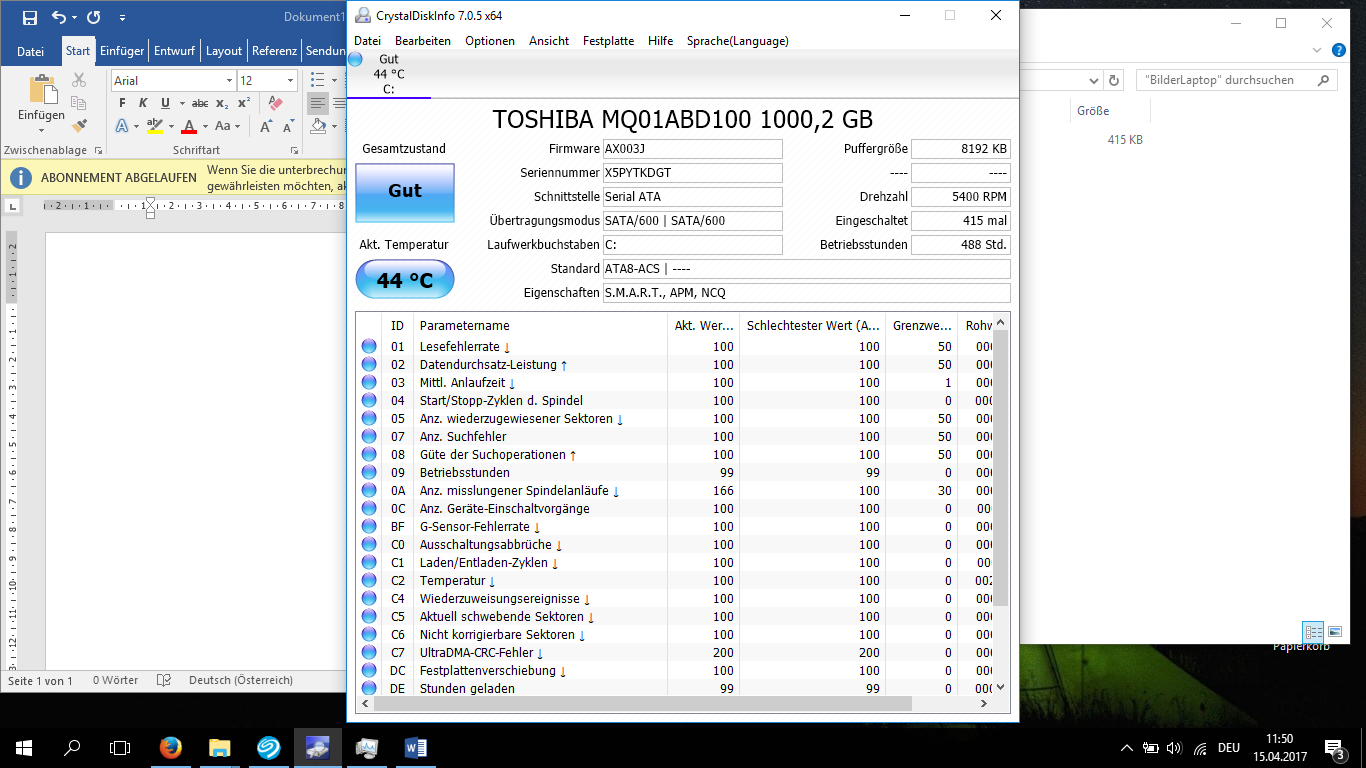The image size is (1366, 768).
Task: Open Schriftart dialog launcher
Action: [294, 150]
